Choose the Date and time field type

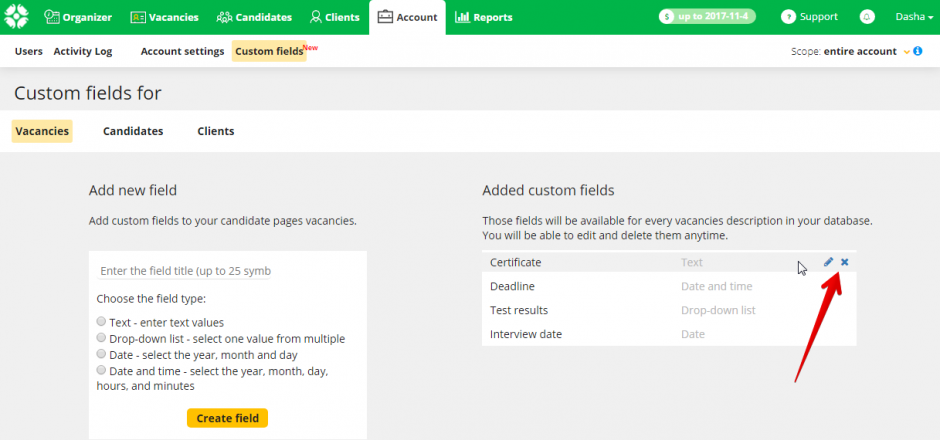(101, 370)
